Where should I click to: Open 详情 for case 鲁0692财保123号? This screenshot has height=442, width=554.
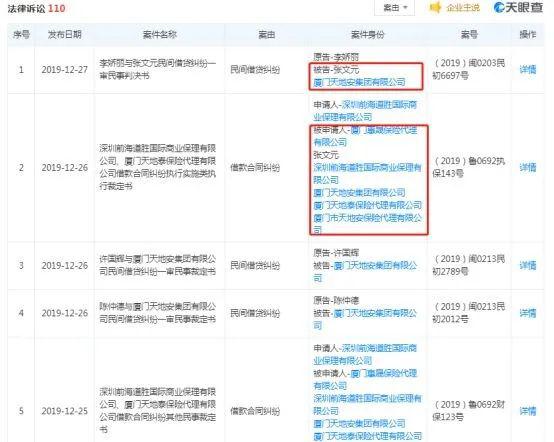[x=528, y=411]
